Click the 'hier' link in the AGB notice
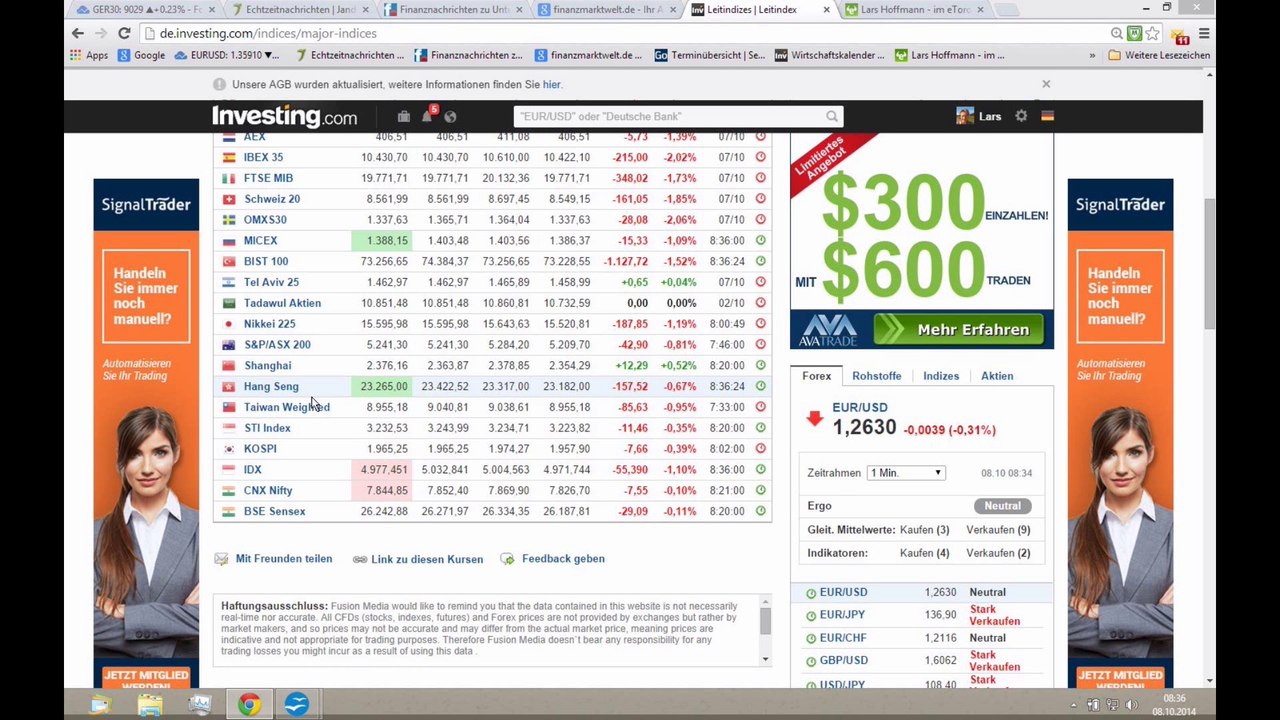The image size is (1280, 720). tap(551, 85)
